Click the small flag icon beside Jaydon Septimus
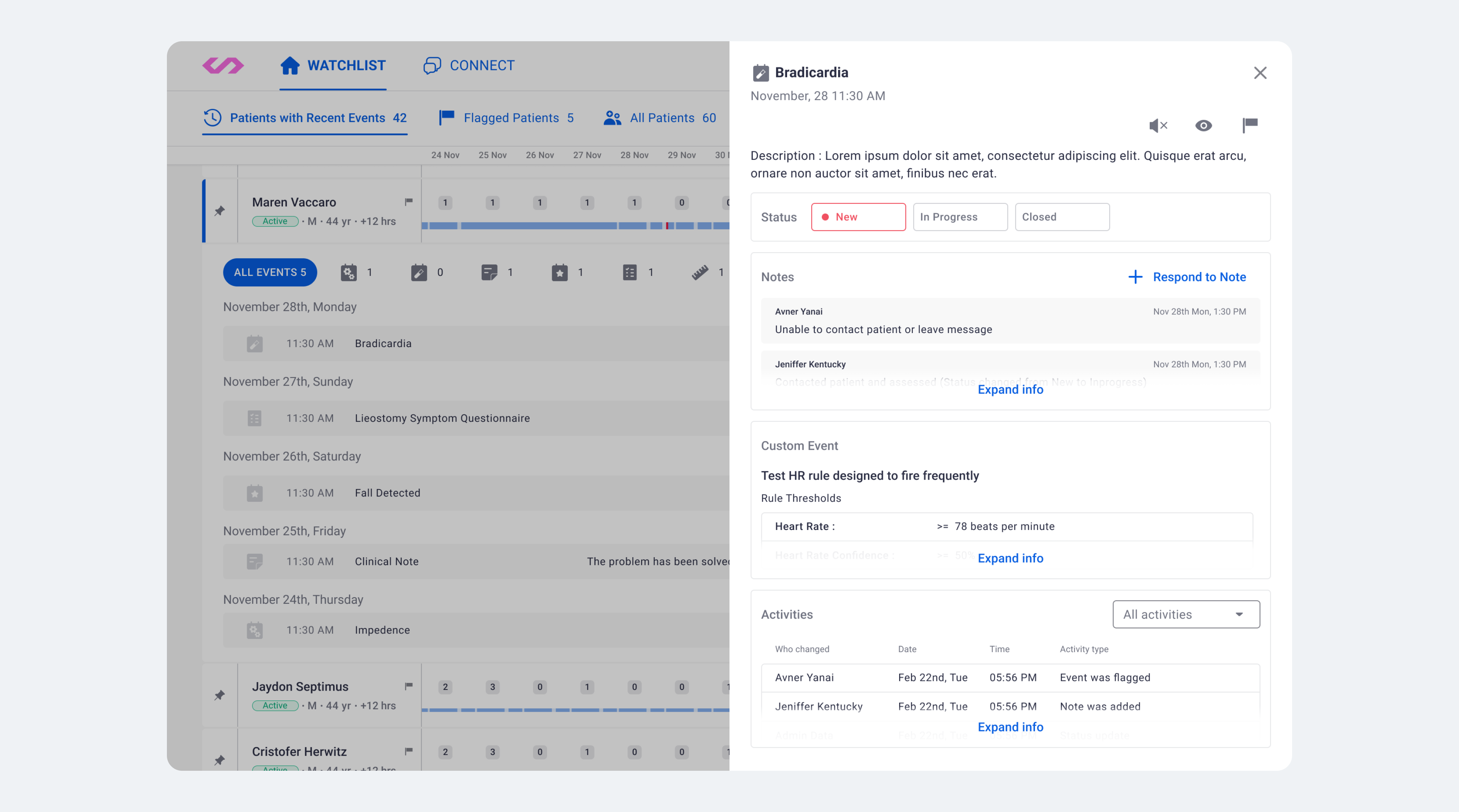The image size is (1459, 812). 409,686
